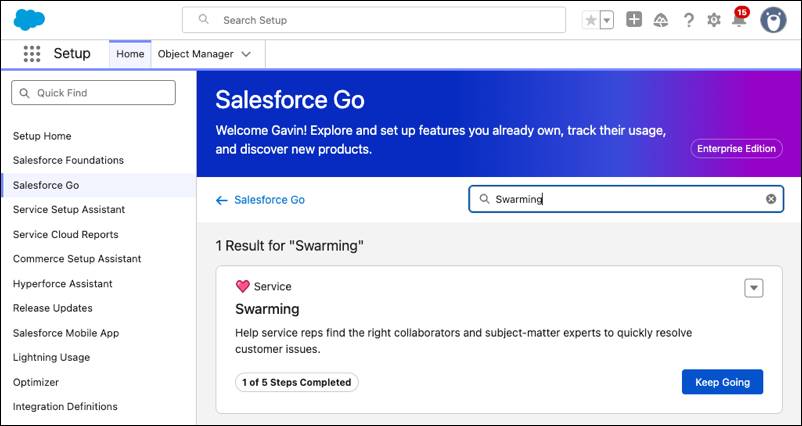Open the App Launcher grid icon

coord(32,54)
